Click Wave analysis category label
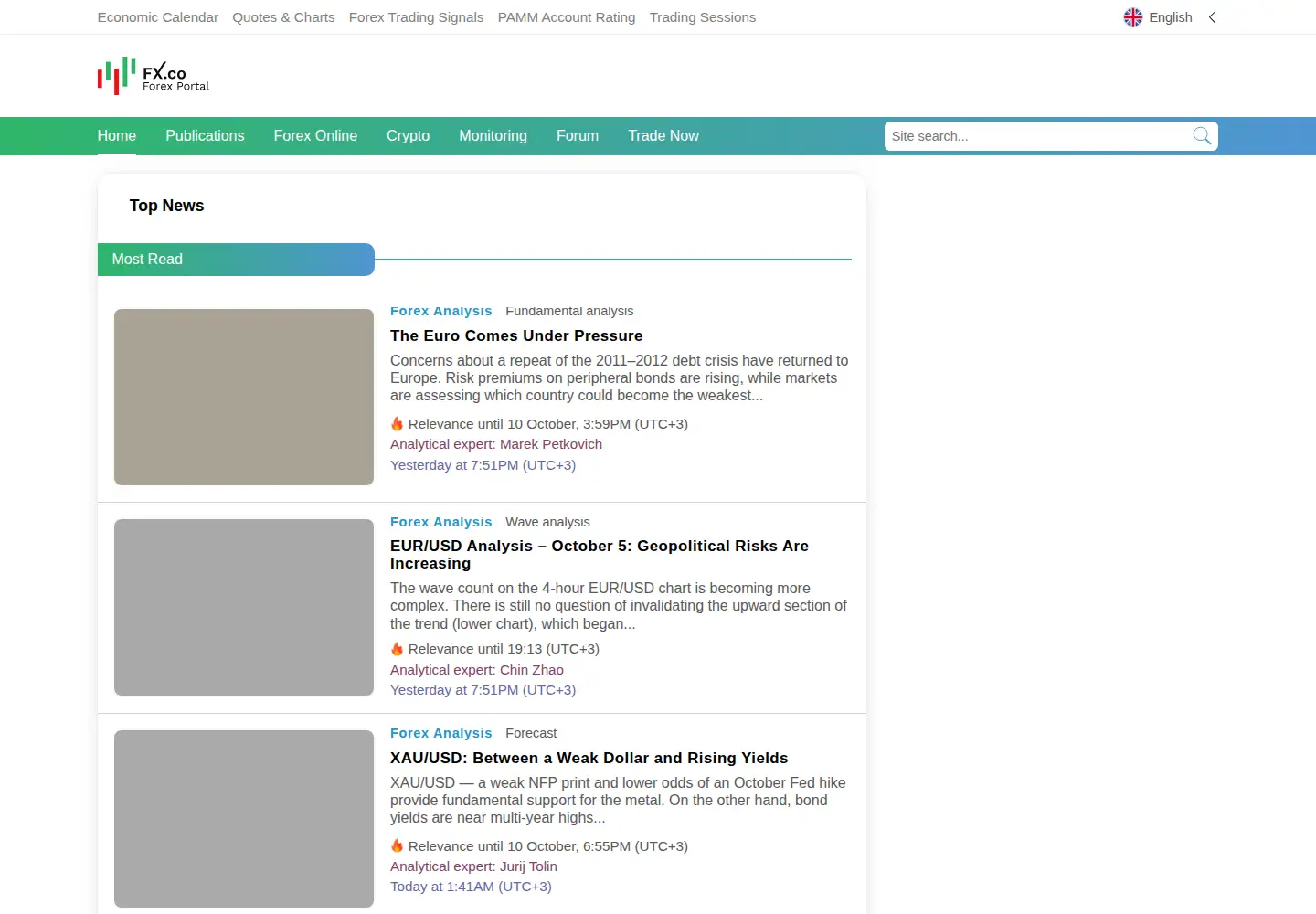Image resolution: width=1316 pixels, height=914 pixels. [x=547, y=522]
